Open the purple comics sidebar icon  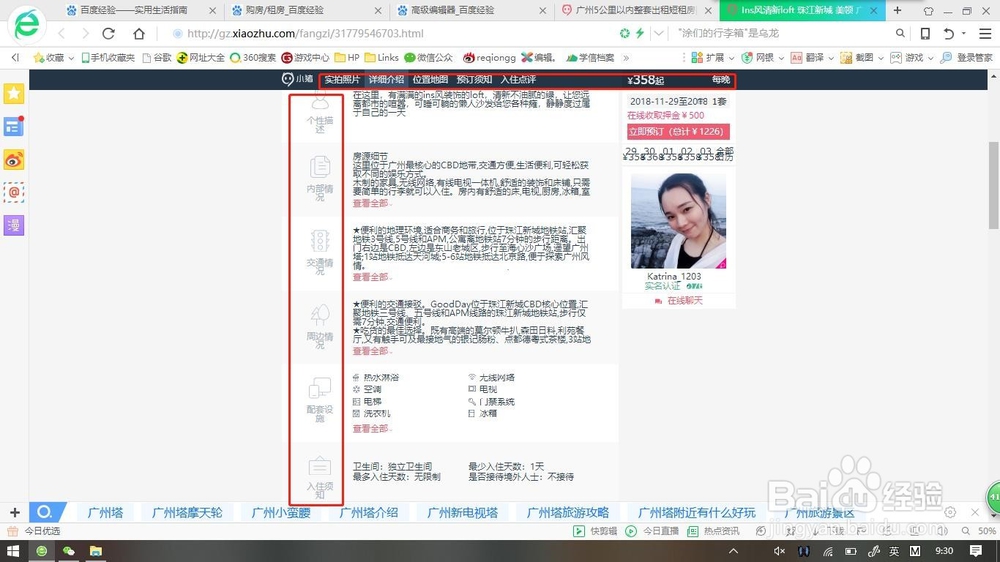(x=13, y=225)
